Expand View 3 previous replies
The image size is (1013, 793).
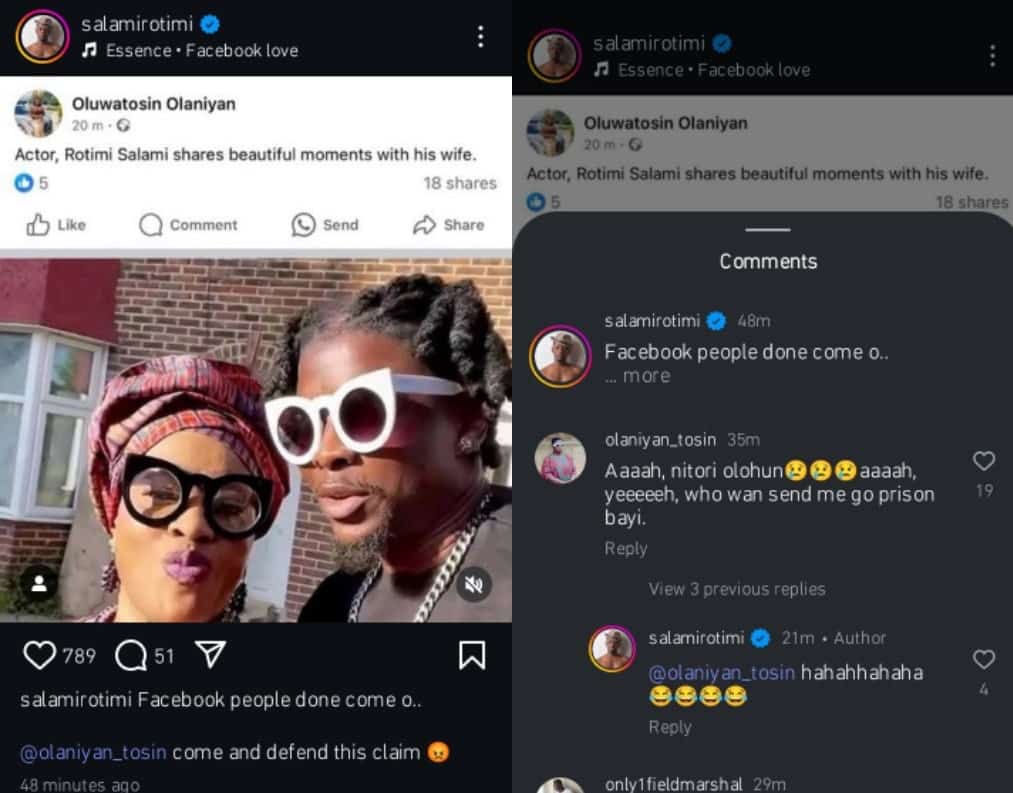coord(737,589)
